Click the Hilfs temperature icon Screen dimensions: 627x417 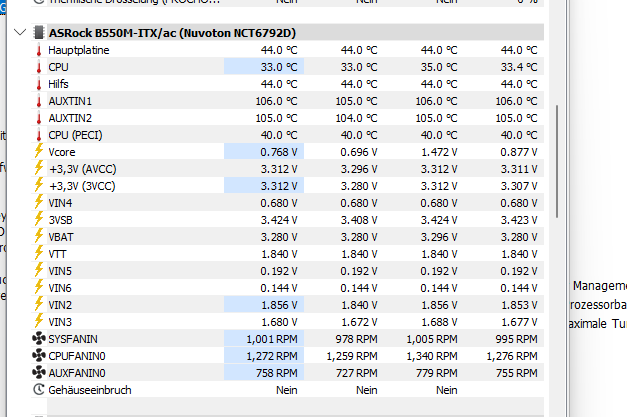39,84
